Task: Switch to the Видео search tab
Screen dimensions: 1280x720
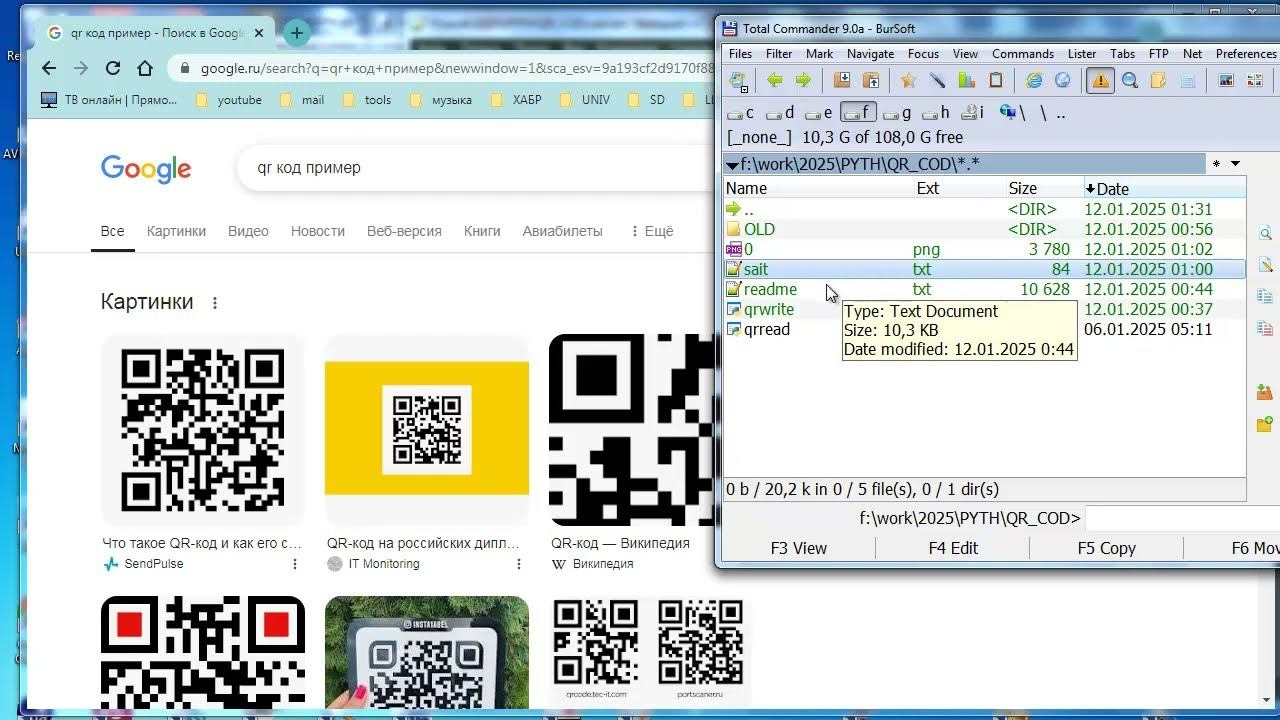Action: click(x=248, y=231)
